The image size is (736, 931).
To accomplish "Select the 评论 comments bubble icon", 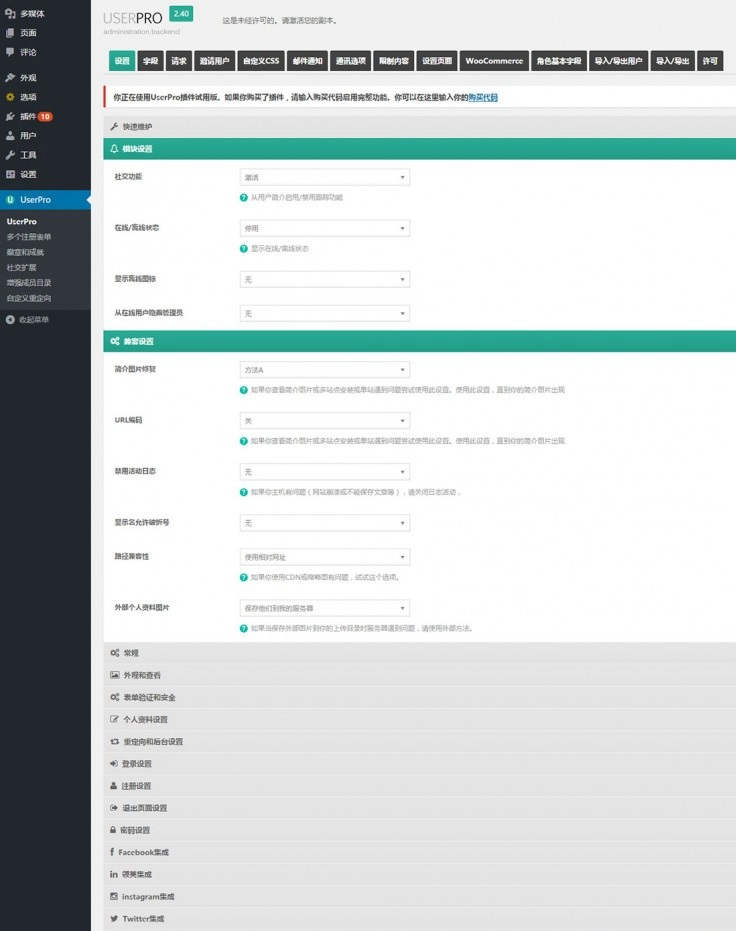I will pyautogui.click(x=10, y=52).
